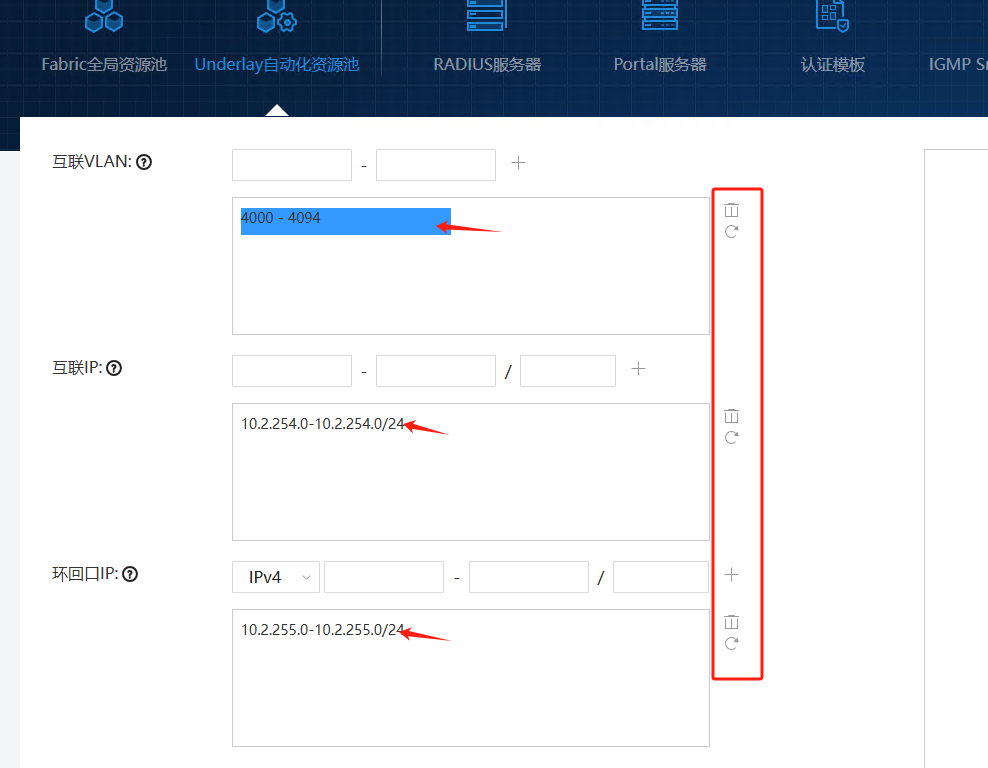
Task: Add 互联VLAN range with plus icon
Action: (x=518, y=163)
